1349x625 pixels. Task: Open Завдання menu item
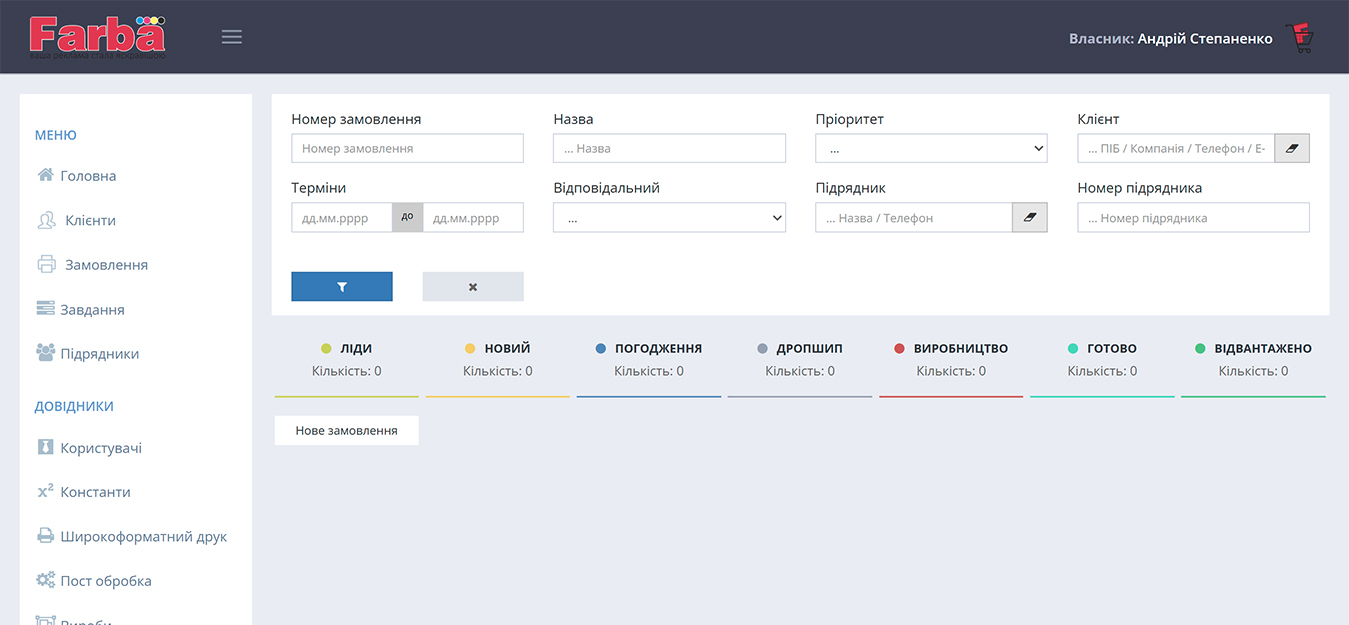pyautogui.click(x=92, y=309)
